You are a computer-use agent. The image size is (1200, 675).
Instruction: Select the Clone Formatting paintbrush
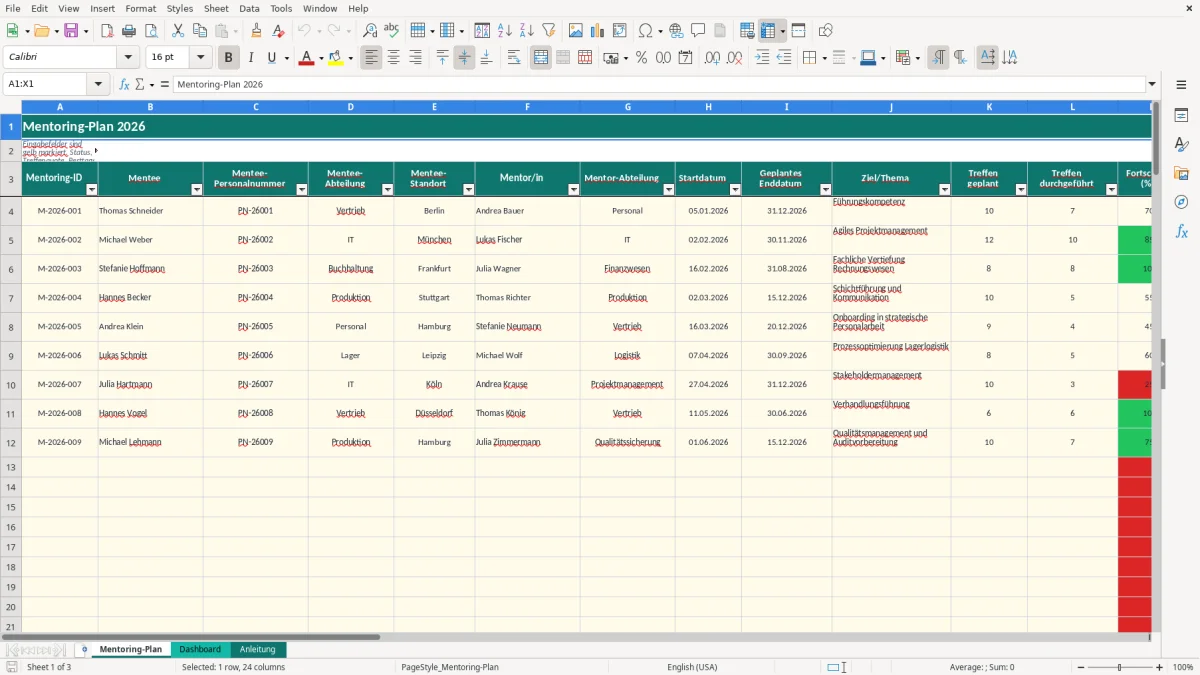click(256, 31)
